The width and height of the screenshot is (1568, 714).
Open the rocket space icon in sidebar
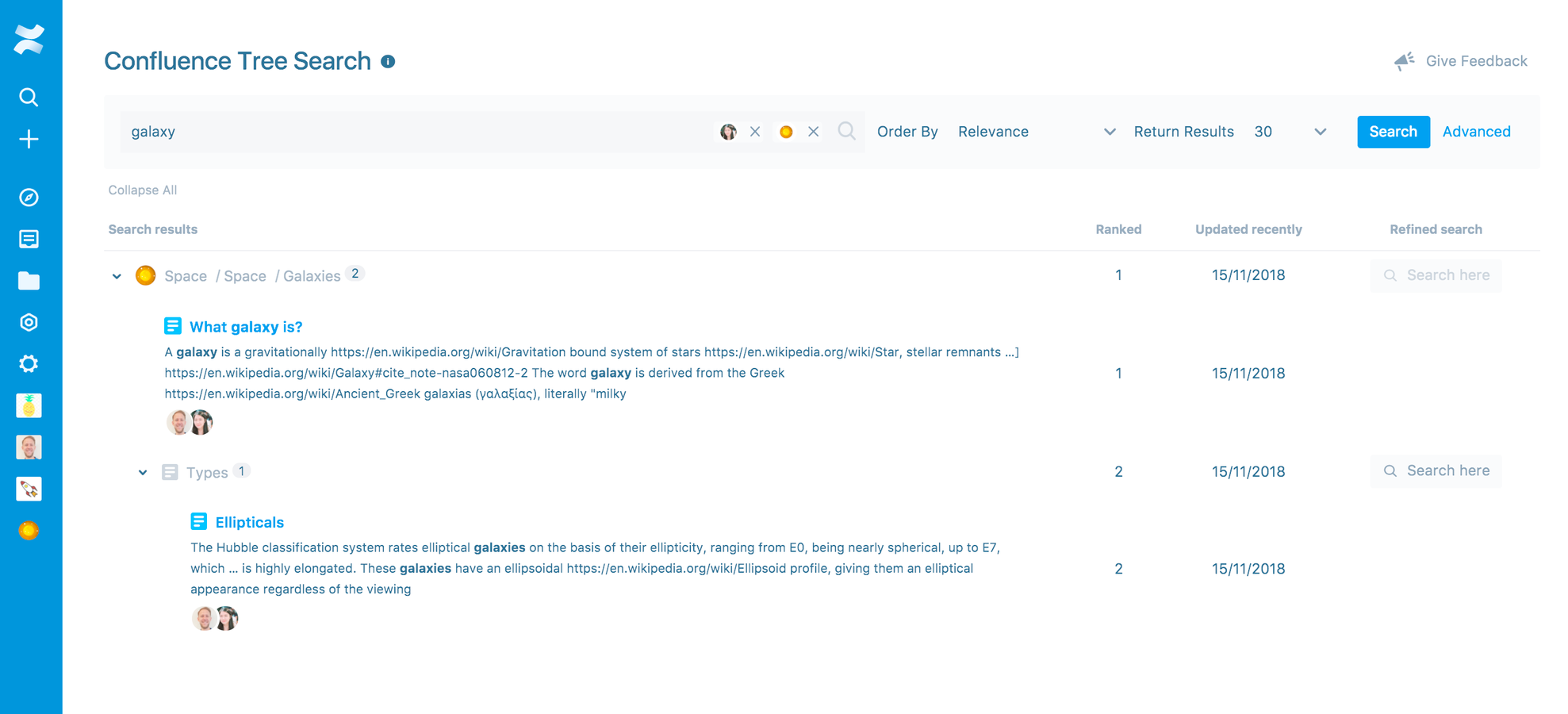(29, 489)
